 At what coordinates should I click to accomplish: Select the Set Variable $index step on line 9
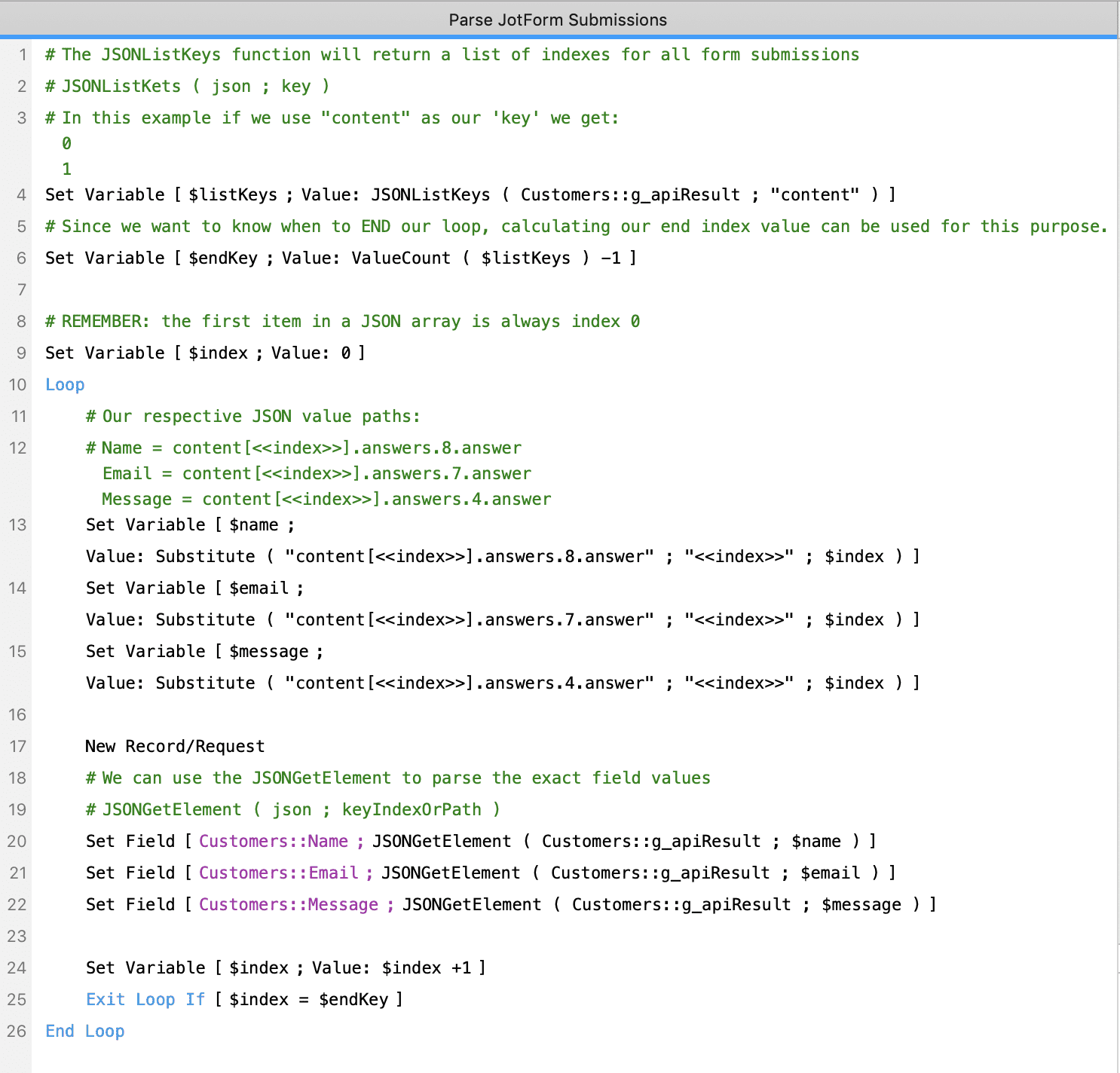pos(203,353)
